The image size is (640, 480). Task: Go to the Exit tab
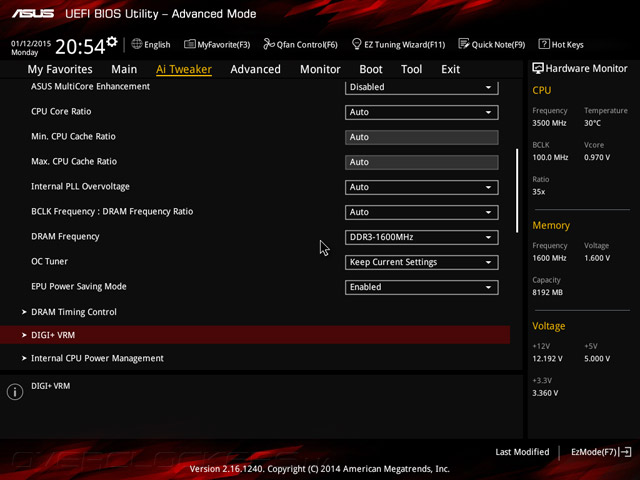450,69
